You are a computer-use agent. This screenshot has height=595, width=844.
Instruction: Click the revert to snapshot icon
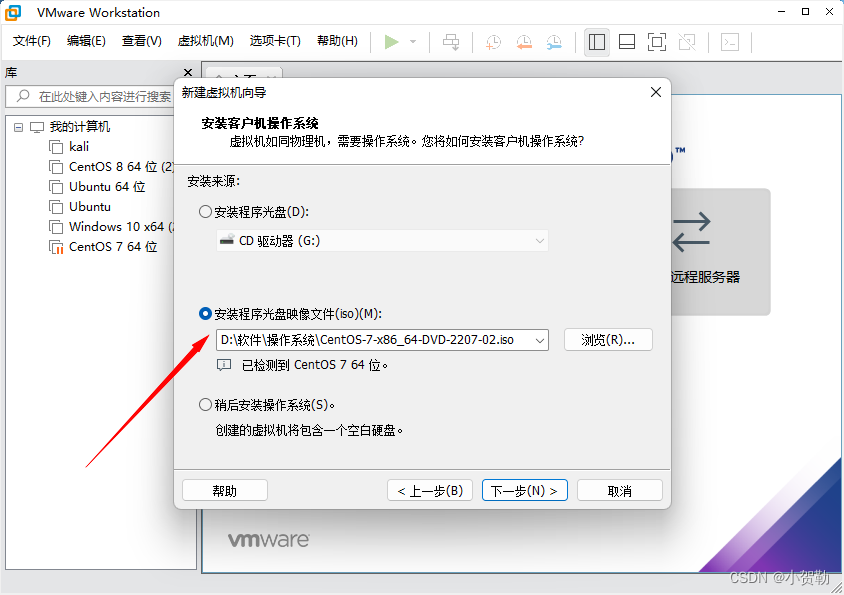tap(524, 41)
